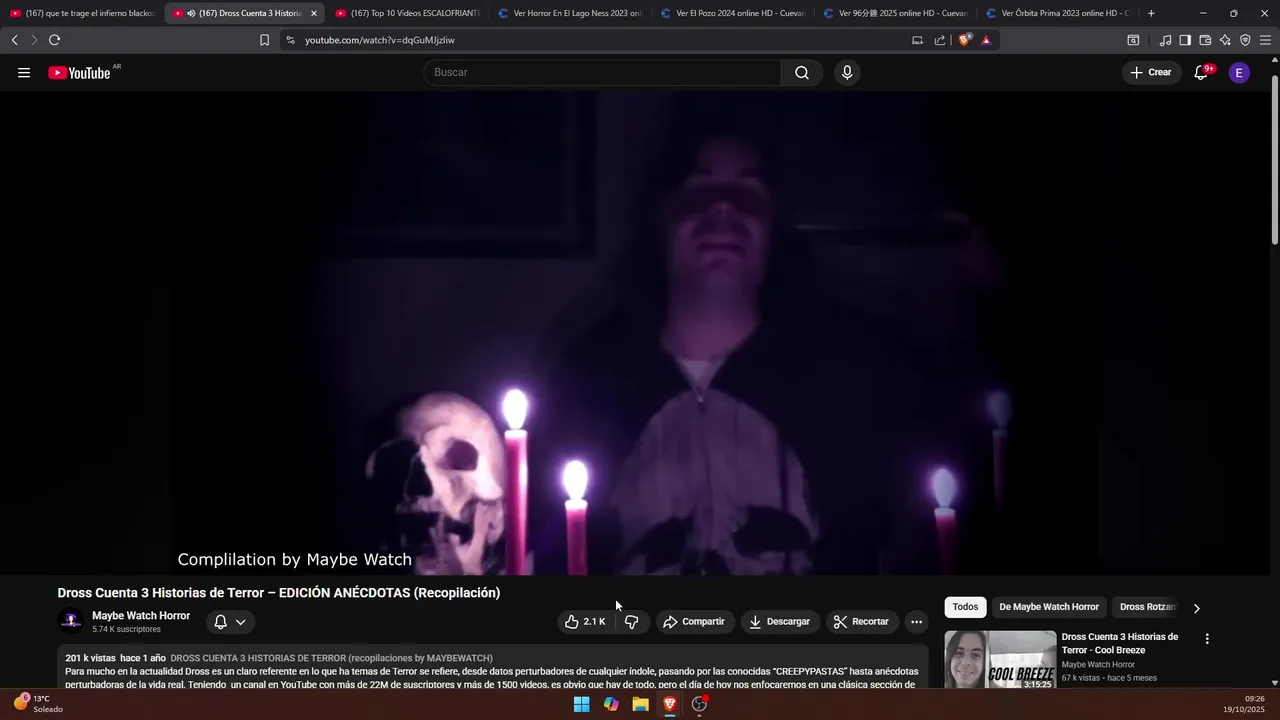Expand the video description text

coord(494,671)
